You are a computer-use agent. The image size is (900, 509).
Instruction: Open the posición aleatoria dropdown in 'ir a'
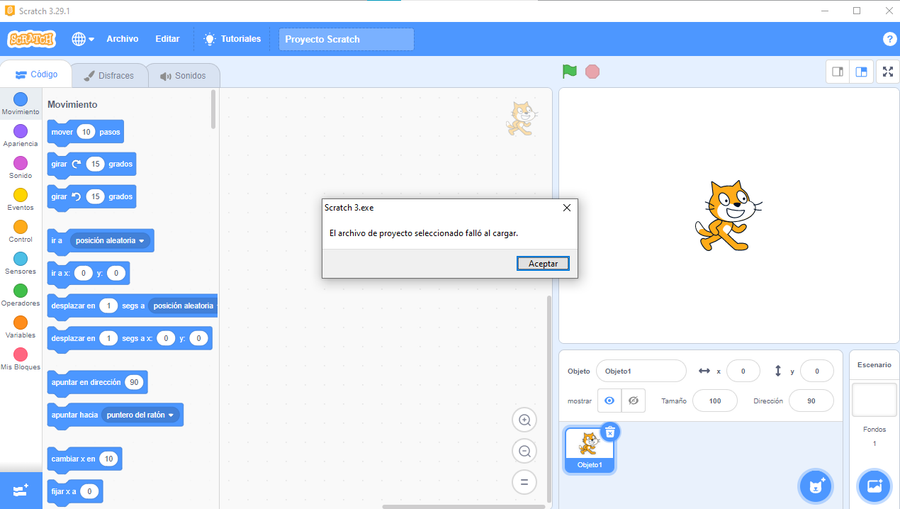coord(110,240)
